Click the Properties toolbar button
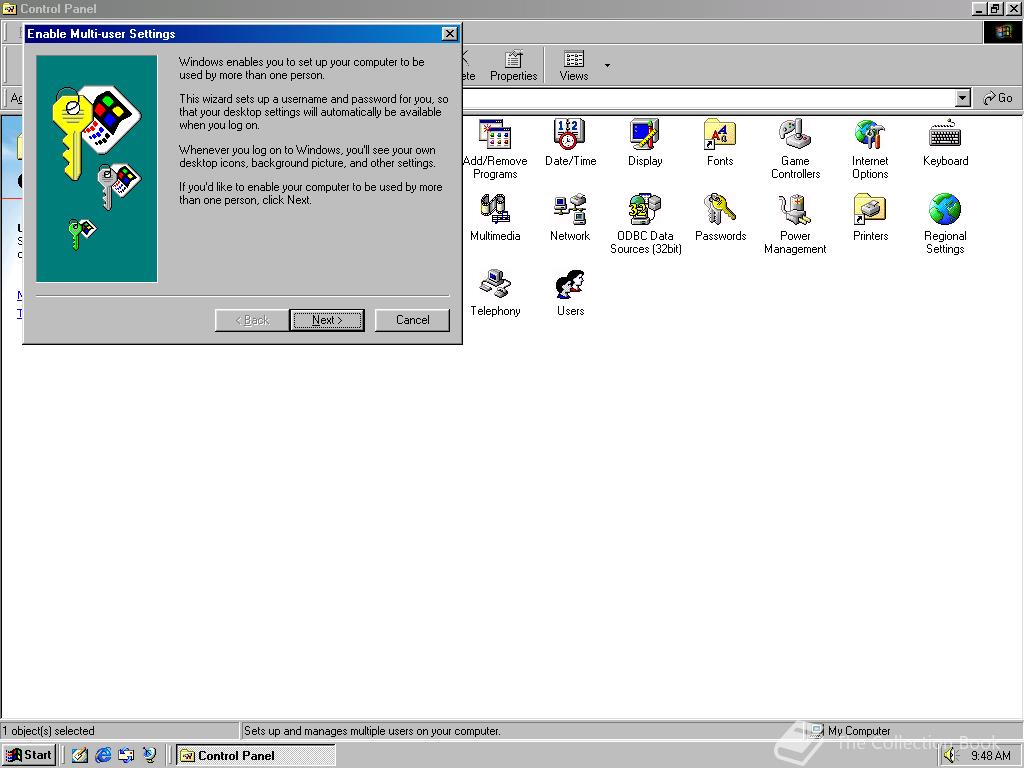Viewport: 1024px width, 768px height. tap(513, 66)
